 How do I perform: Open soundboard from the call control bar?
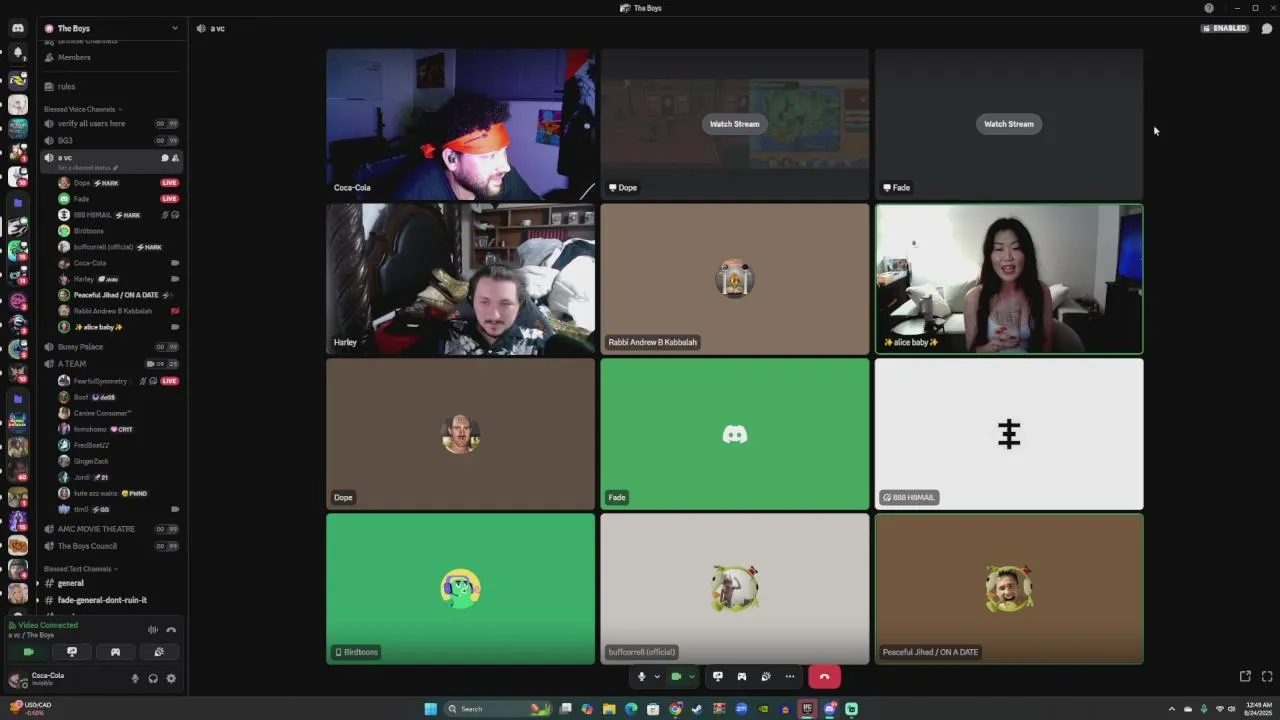[x=766, y=677]
